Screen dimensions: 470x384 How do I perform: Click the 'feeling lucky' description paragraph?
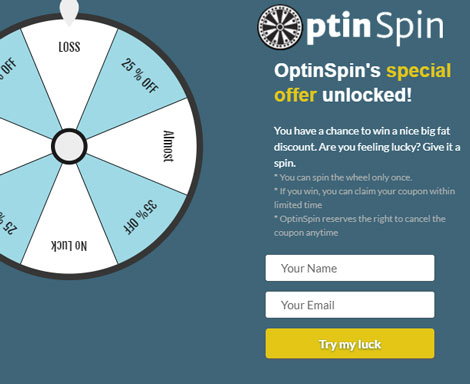click(367, 147)
